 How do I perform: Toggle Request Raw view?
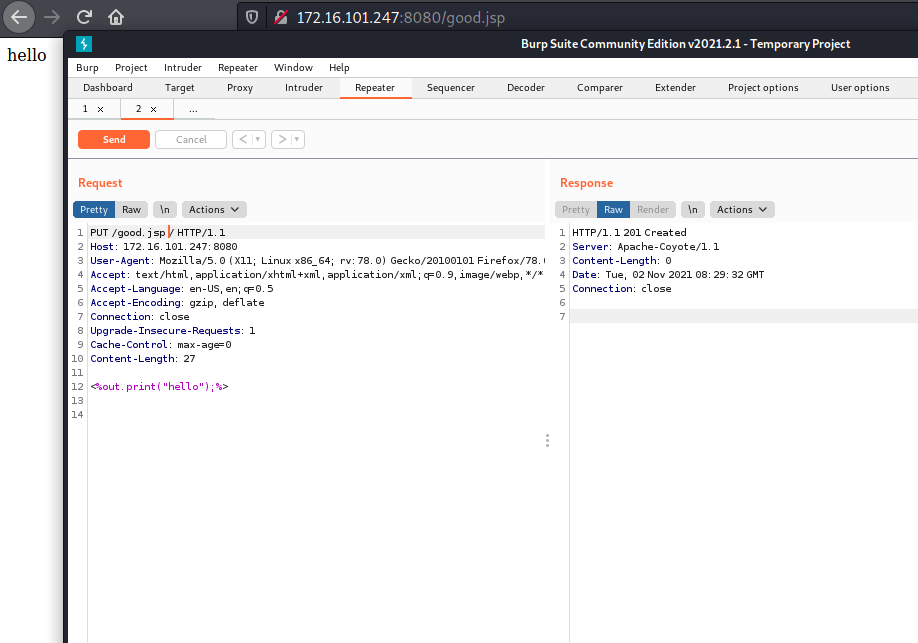tap(131, 210)
